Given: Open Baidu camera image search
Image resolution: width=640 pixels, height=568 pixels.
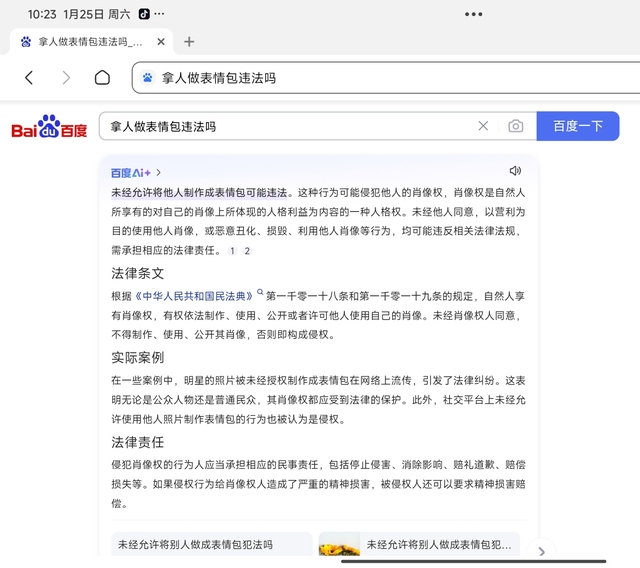Looking at the screenshot, I should (x=515, y=126).
